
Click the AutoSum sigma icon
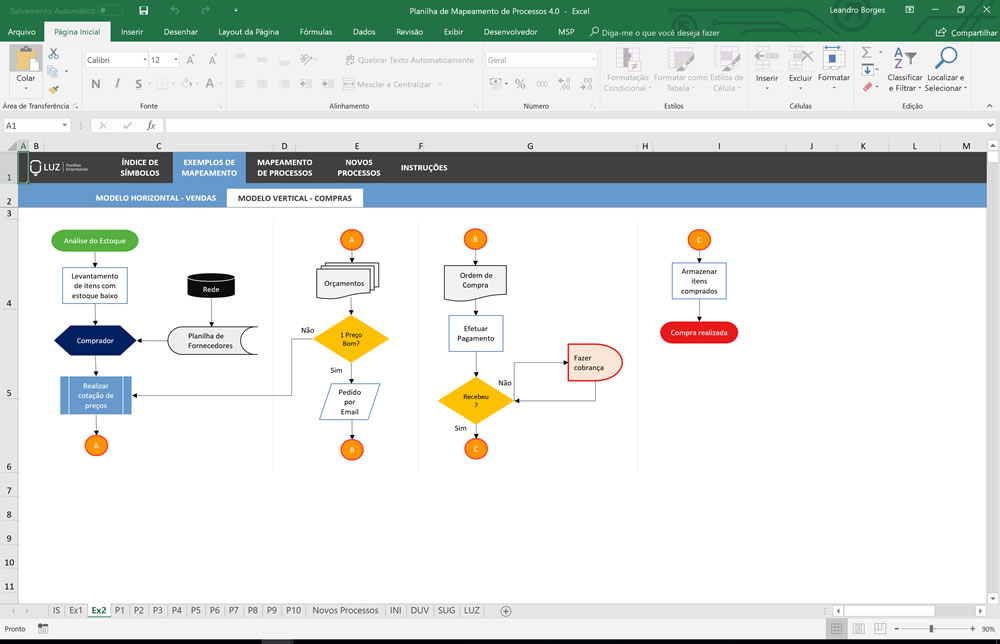(867, 52)
